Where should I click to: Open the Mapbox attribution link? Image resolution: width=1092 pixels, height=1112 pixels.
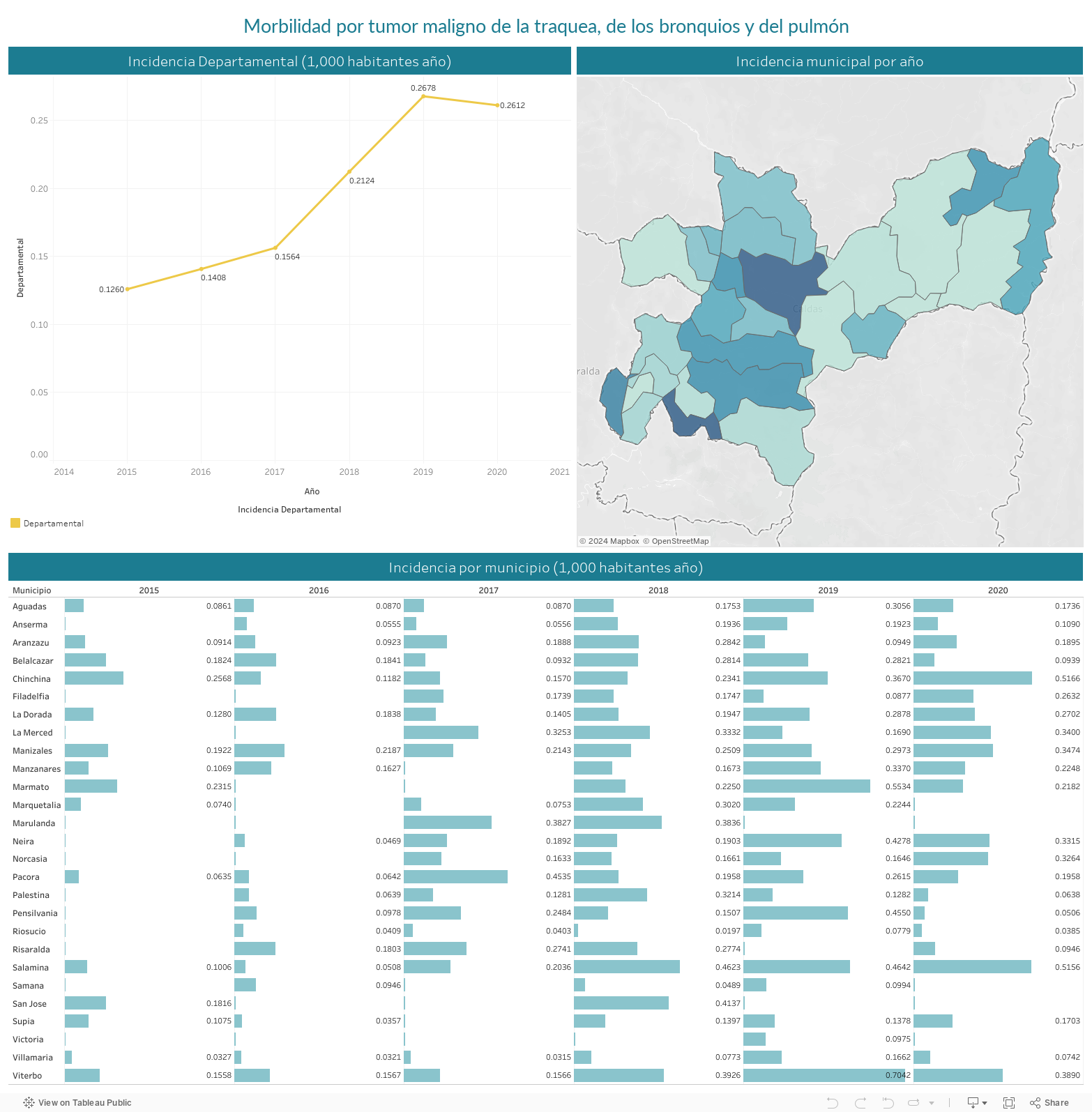tap(609, 541)
